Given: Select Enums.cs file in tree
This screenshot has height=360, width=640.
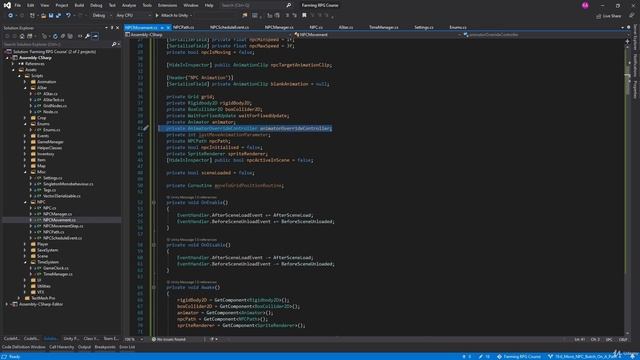Looking at the screenshot, I should pyautogui.click(x=51, y=130).
